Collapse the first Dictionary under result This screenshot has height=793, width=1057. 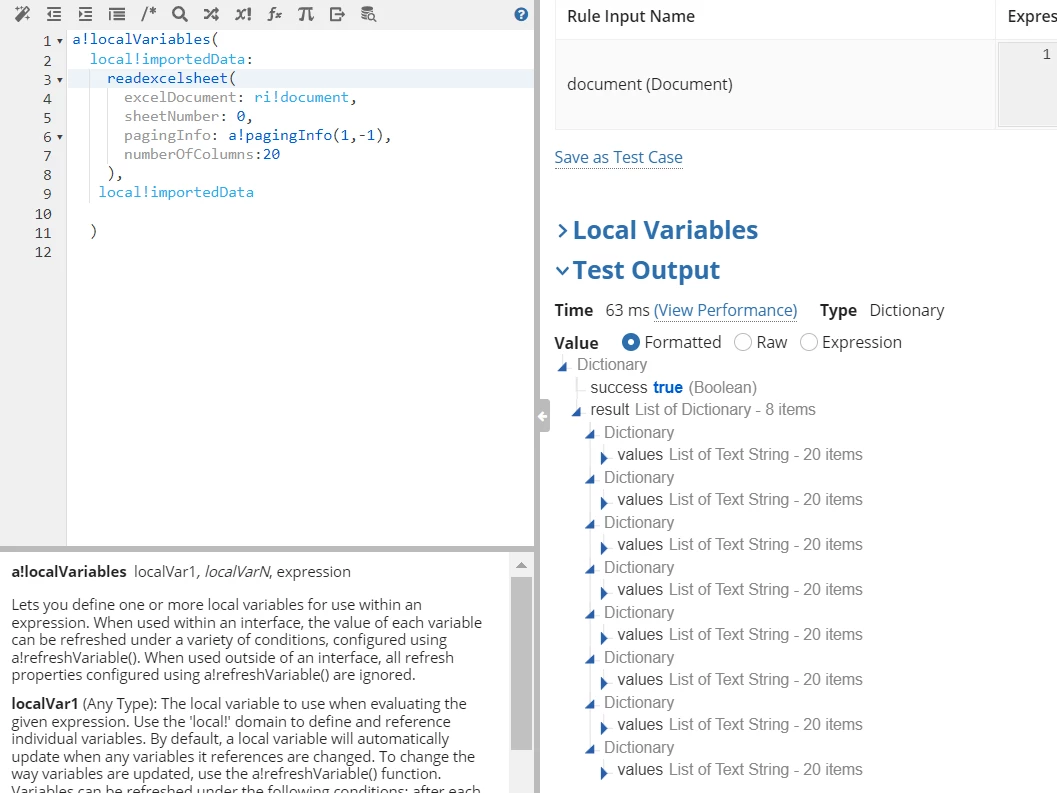pos(590,434)
